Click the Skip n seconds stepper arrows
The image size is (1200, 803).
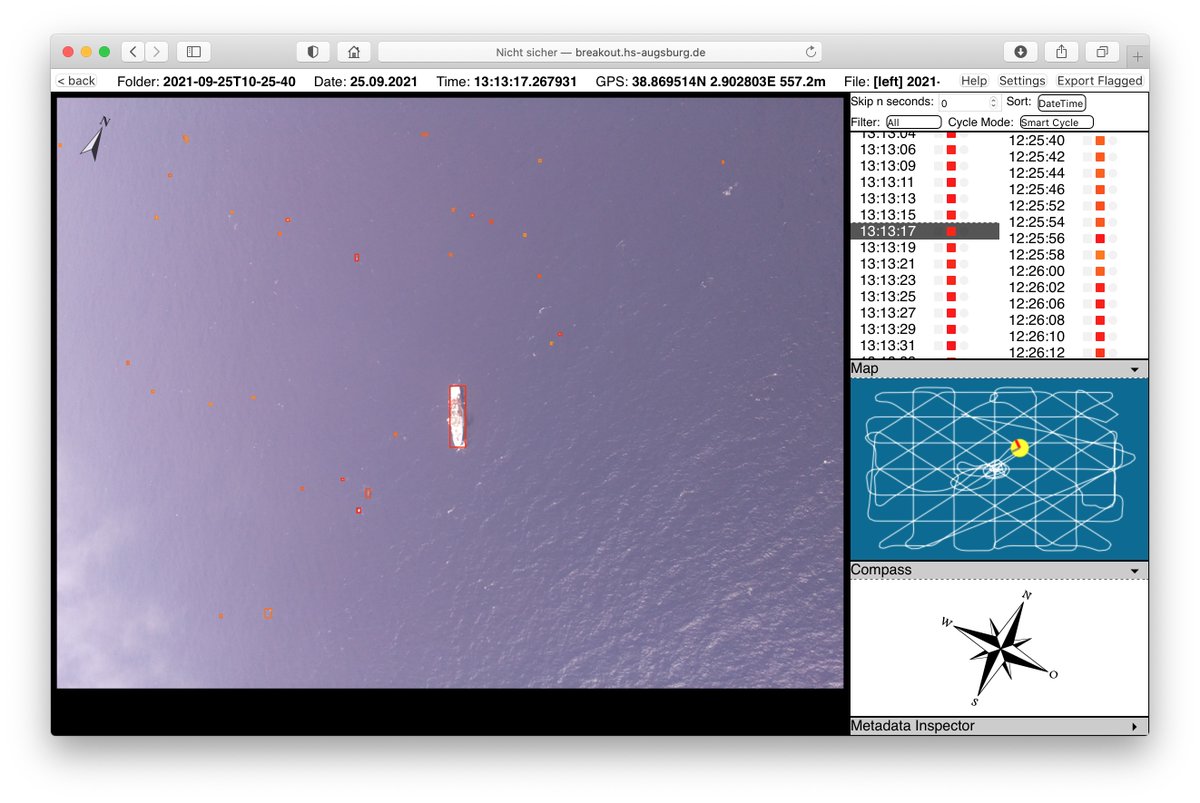(993, 103)
